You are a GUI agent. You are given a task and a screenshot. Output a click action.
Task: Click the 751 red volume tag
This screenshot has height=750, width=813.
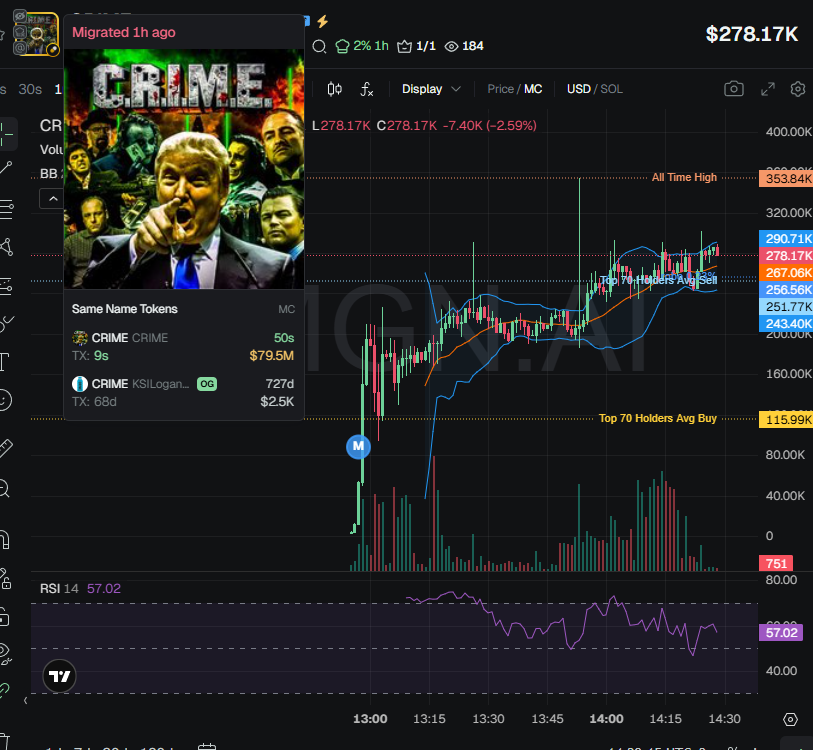[776, 563]
